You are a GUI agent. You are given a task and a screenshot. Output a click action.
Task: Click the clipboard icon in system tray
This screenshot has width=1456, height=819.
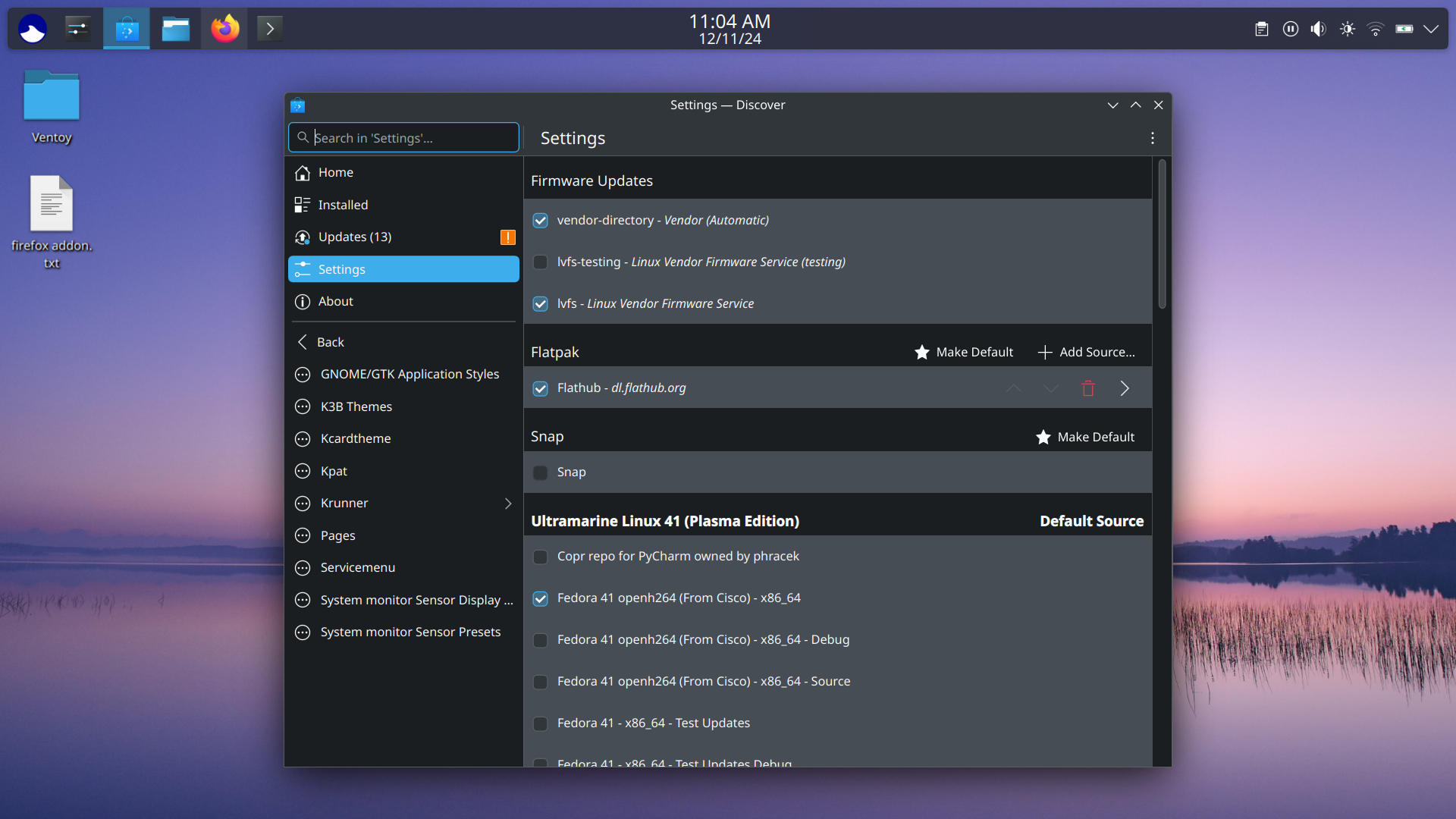click(1262, 29)
